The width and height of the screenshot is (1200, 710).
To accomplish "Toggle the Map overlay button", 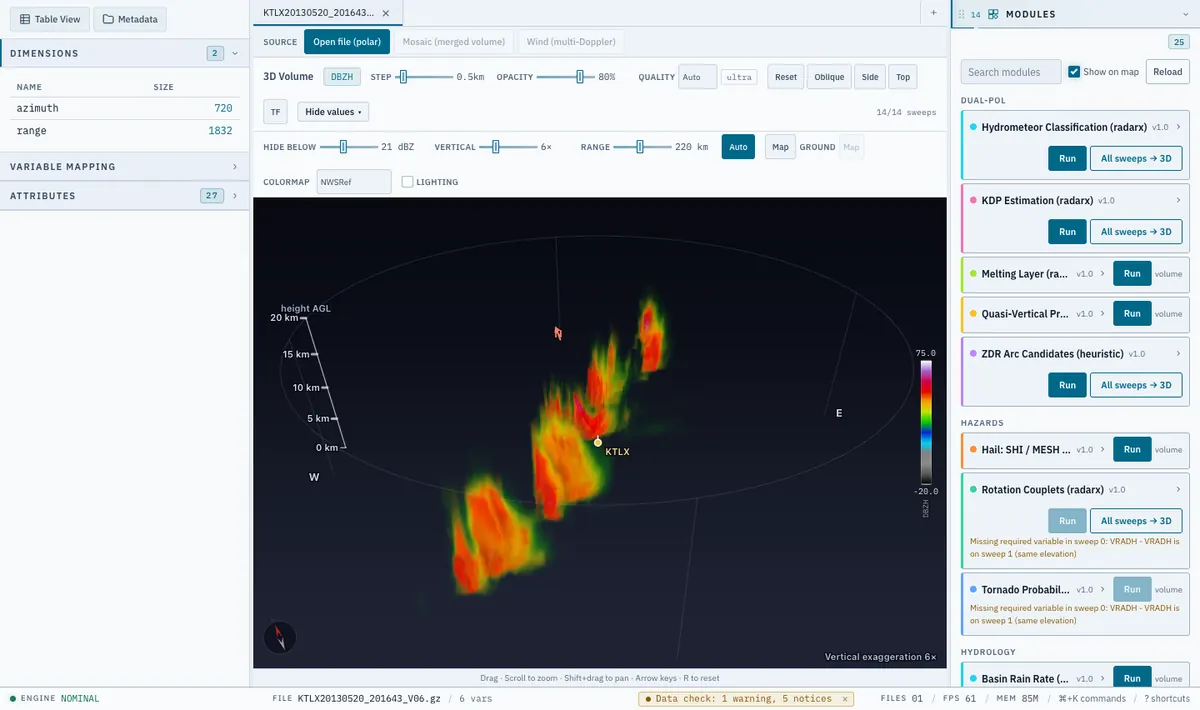I will (780, 147).
